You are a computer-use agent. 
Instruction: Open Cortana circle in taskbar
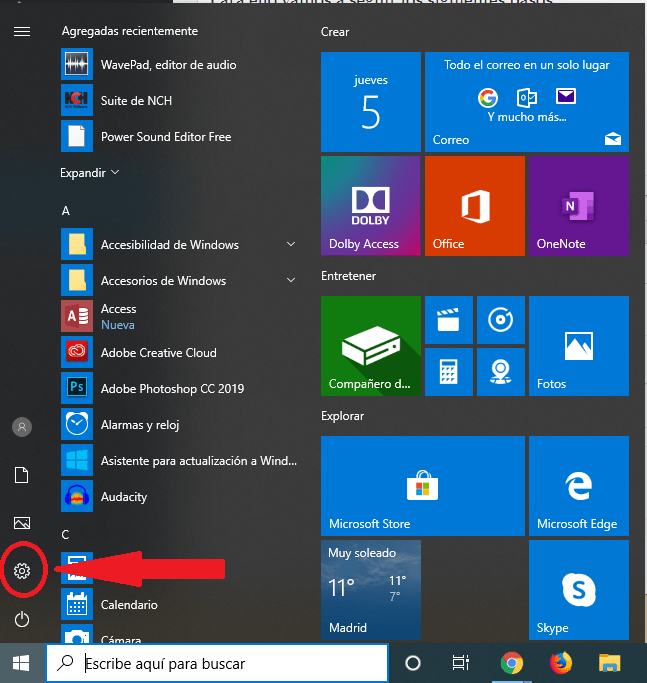pyautogui.click(x=413, y=663)
